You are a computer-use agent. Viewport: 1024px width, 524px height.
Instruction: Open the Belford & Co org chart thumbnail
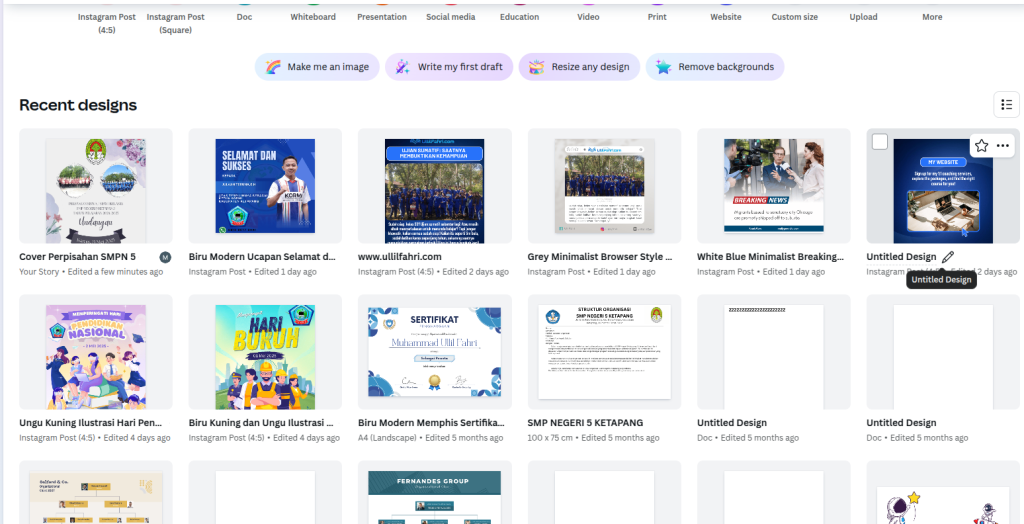tap(95, 492)
